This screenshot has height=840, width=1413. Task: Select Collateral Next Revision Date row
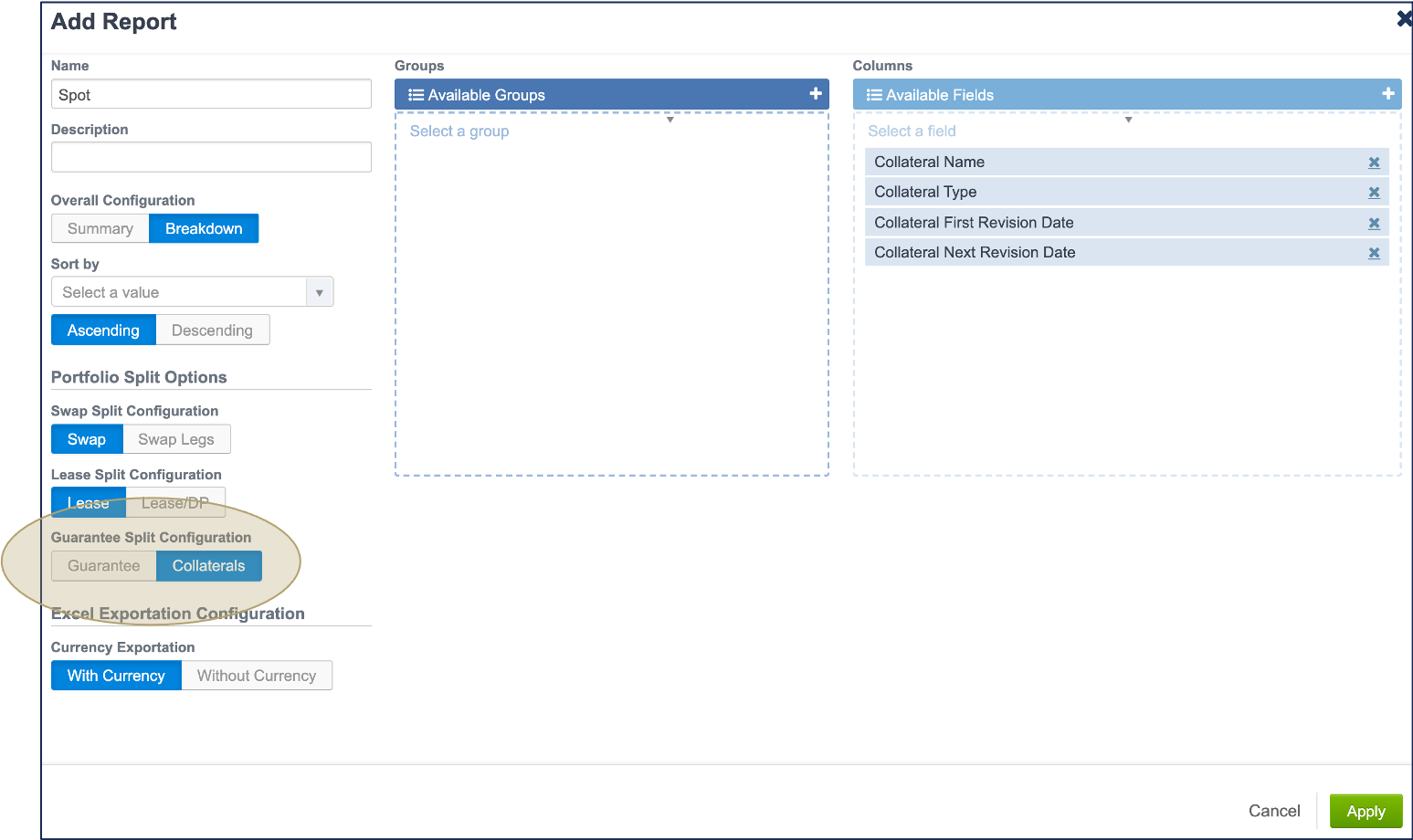[1126, 252]
